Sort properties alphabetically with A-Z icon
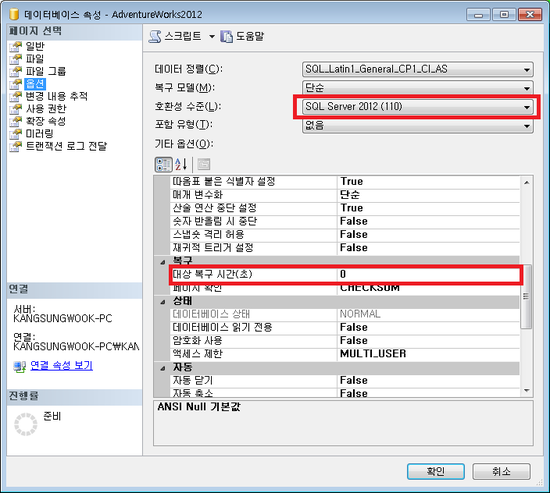Image resolution: width=550 pixels, height=493 pixels. pyautogui.click(x=181, y=164)
